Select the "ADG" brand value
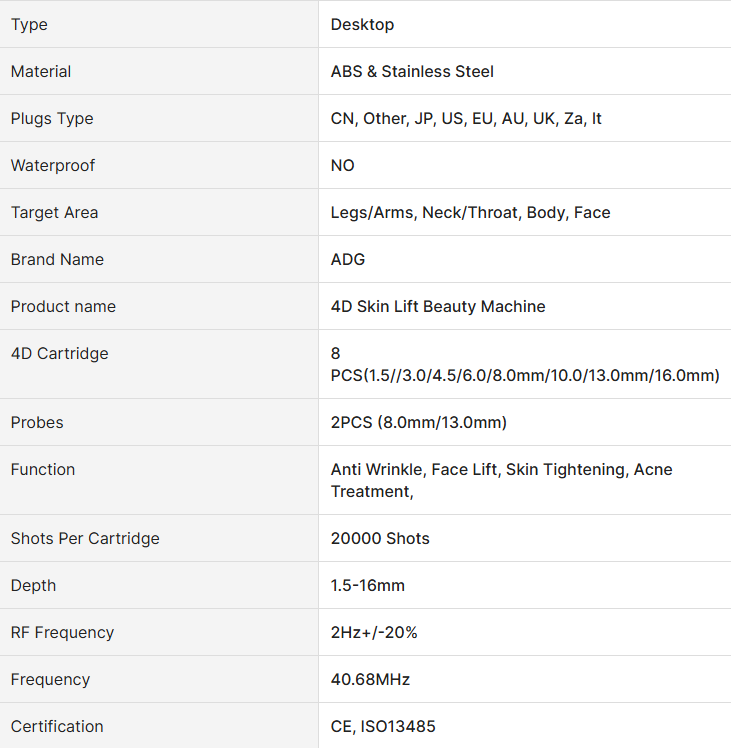The image size is (731, 748). (348, 259)
